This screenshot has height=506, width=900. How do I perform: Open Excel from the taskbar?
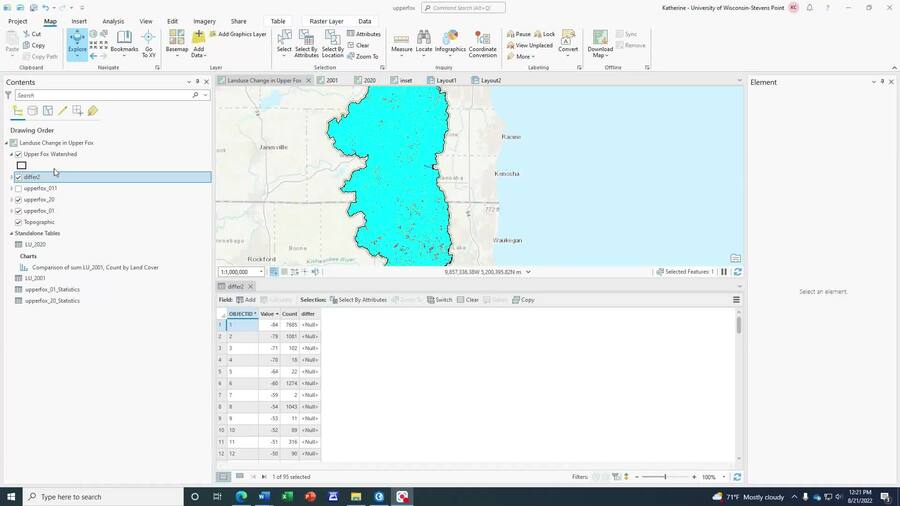pyautogui.click(x=287, y=497)
